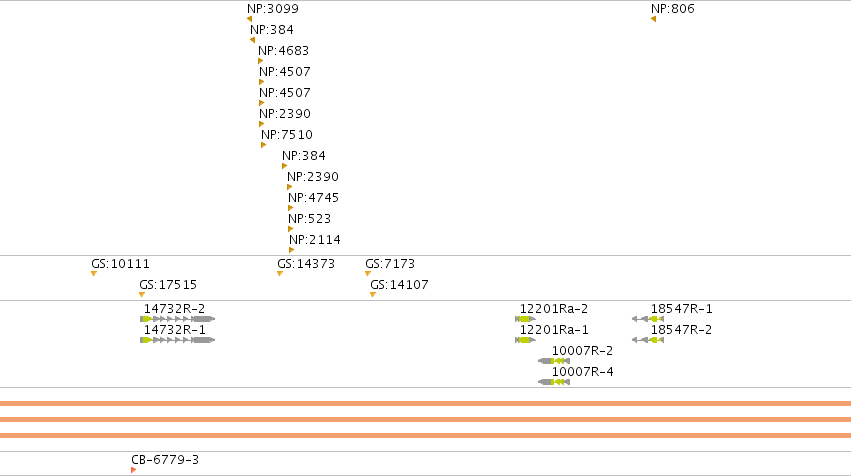851x476 pixels.
Task: Select the 10007R-4 gene model glyph
Action: pyautogui.click(x=554, y=382)
